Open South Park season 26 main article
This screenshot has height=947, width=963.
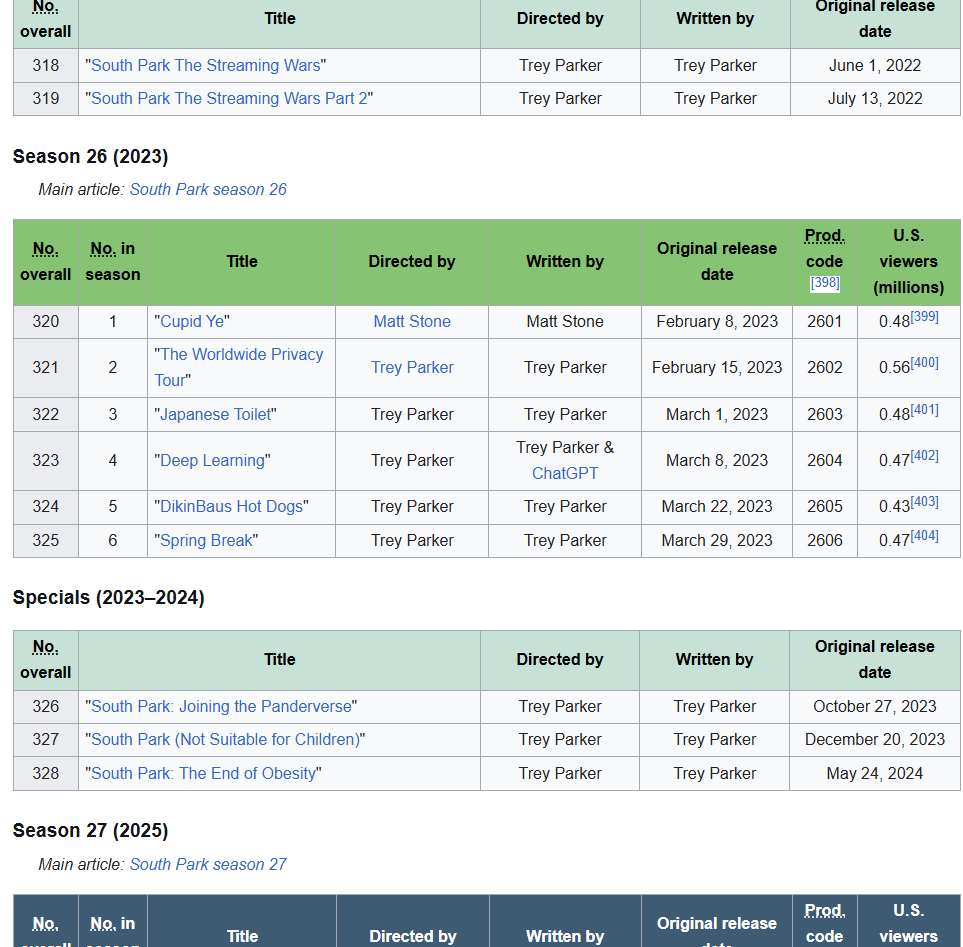tap(208, 189)
